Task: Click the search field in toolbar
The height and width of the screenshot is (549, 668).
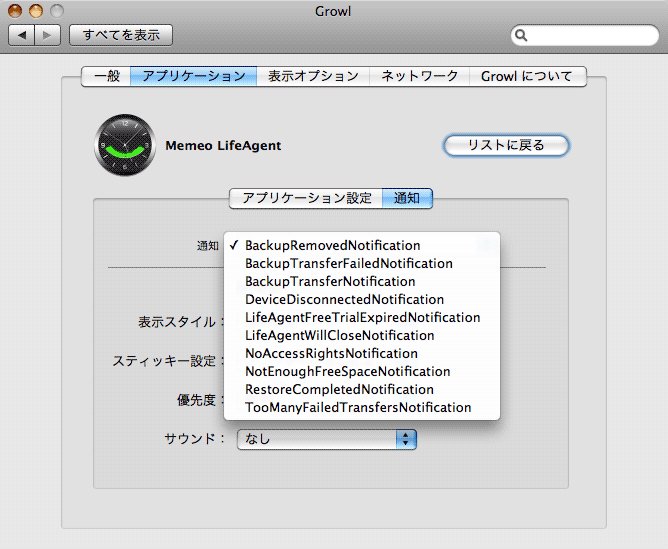Action: point(585,35)
